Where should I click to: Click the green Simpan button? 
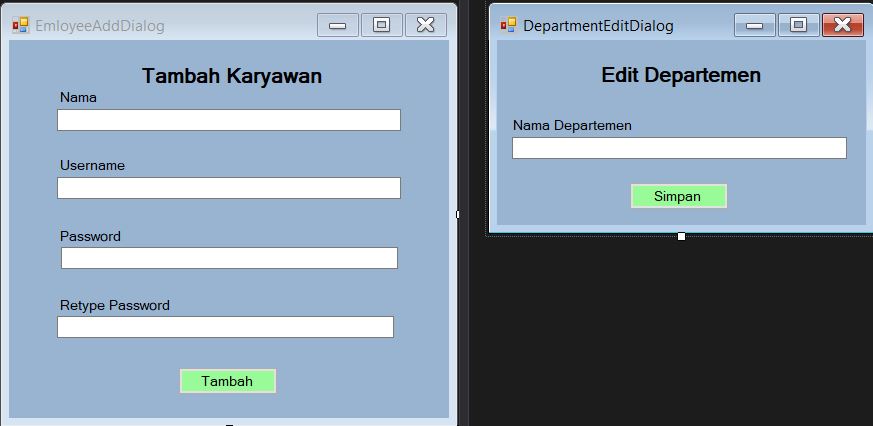coord(679,197)
